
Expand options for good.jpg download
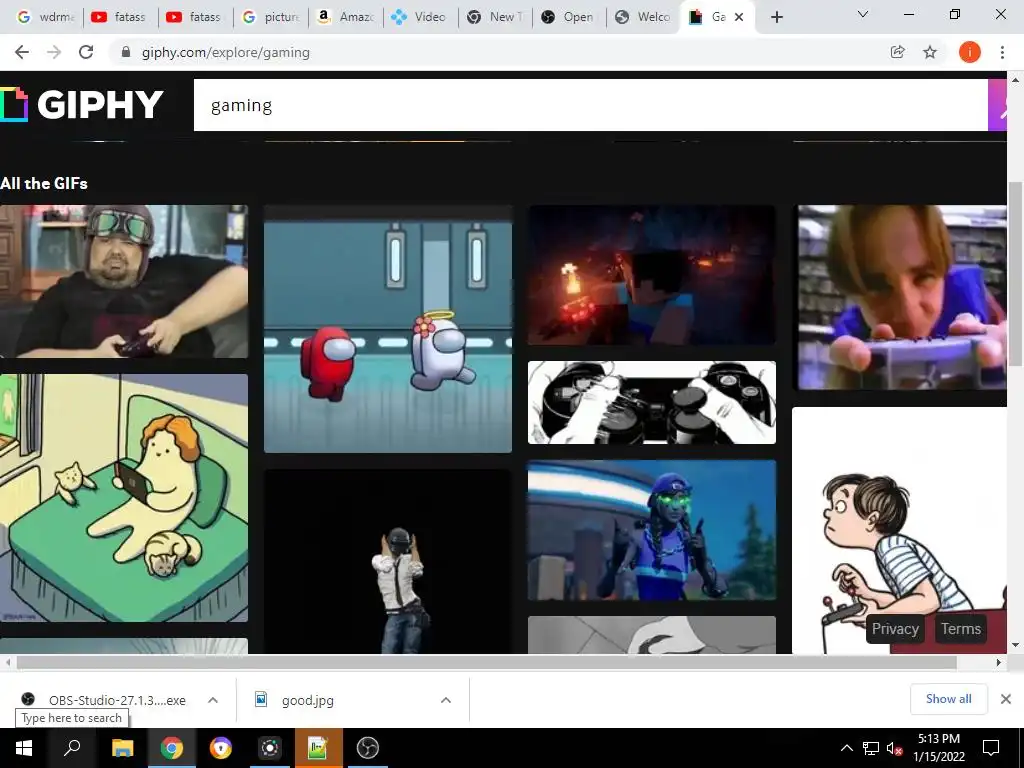coord(446,700)
